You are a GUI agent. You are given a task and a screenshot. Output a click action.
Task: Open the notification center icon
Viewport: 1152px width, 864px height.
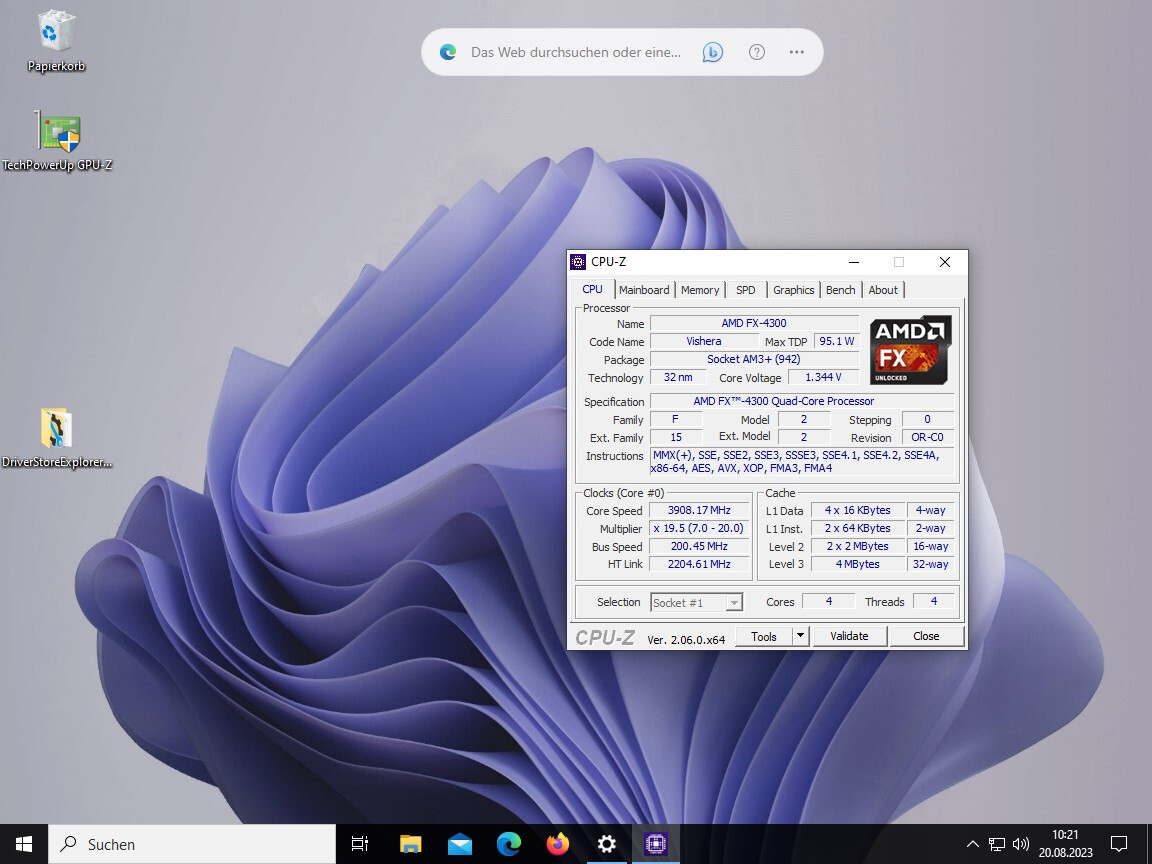point(1119,844)
